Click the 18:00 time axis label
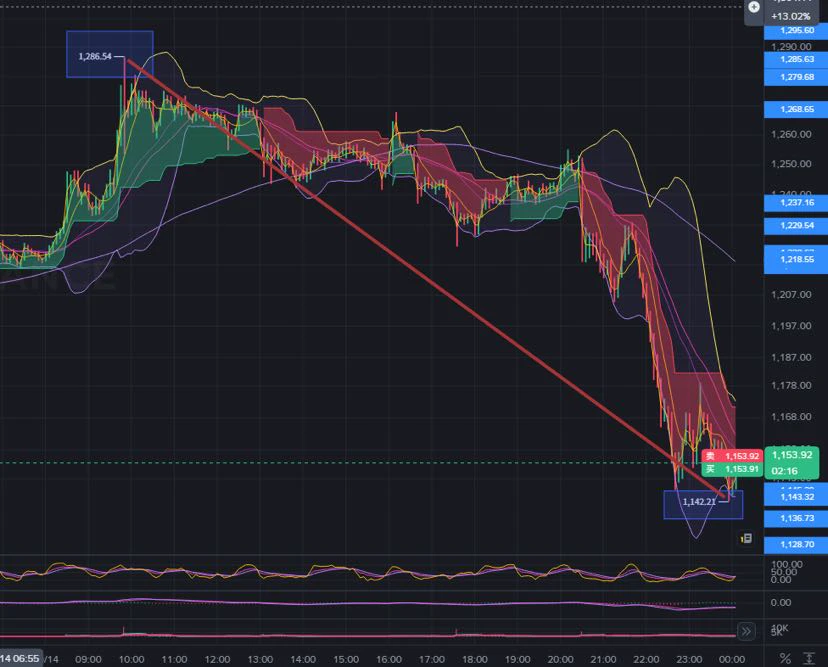 point(475,659)
